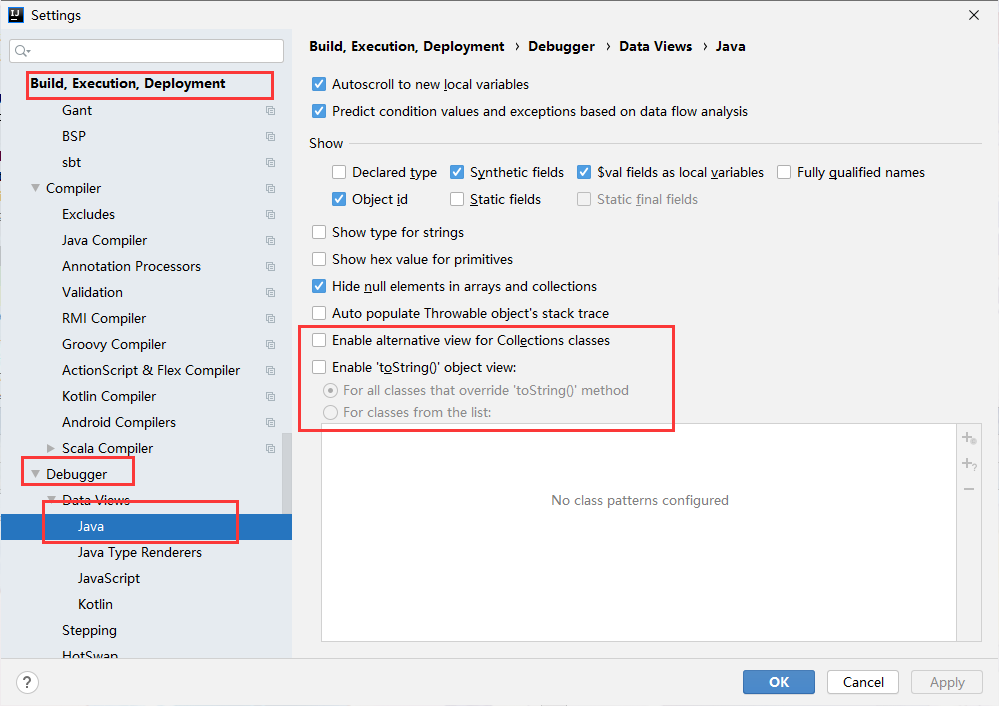This screenshot has height=706, width=999.
Task: Toggle Predict condition values checkbox
Action: [x=319, y=112]
